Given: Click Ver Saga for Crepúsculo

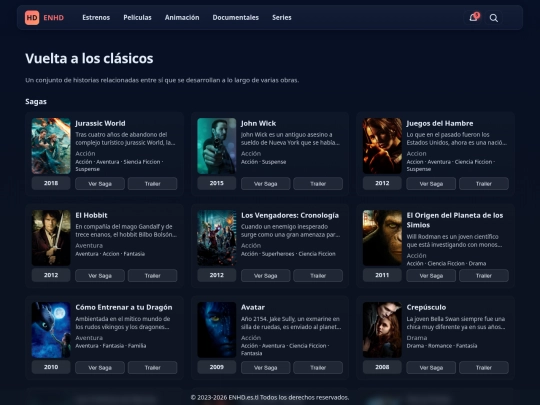Looking at the screenshot, I should (x=431, y=367).
